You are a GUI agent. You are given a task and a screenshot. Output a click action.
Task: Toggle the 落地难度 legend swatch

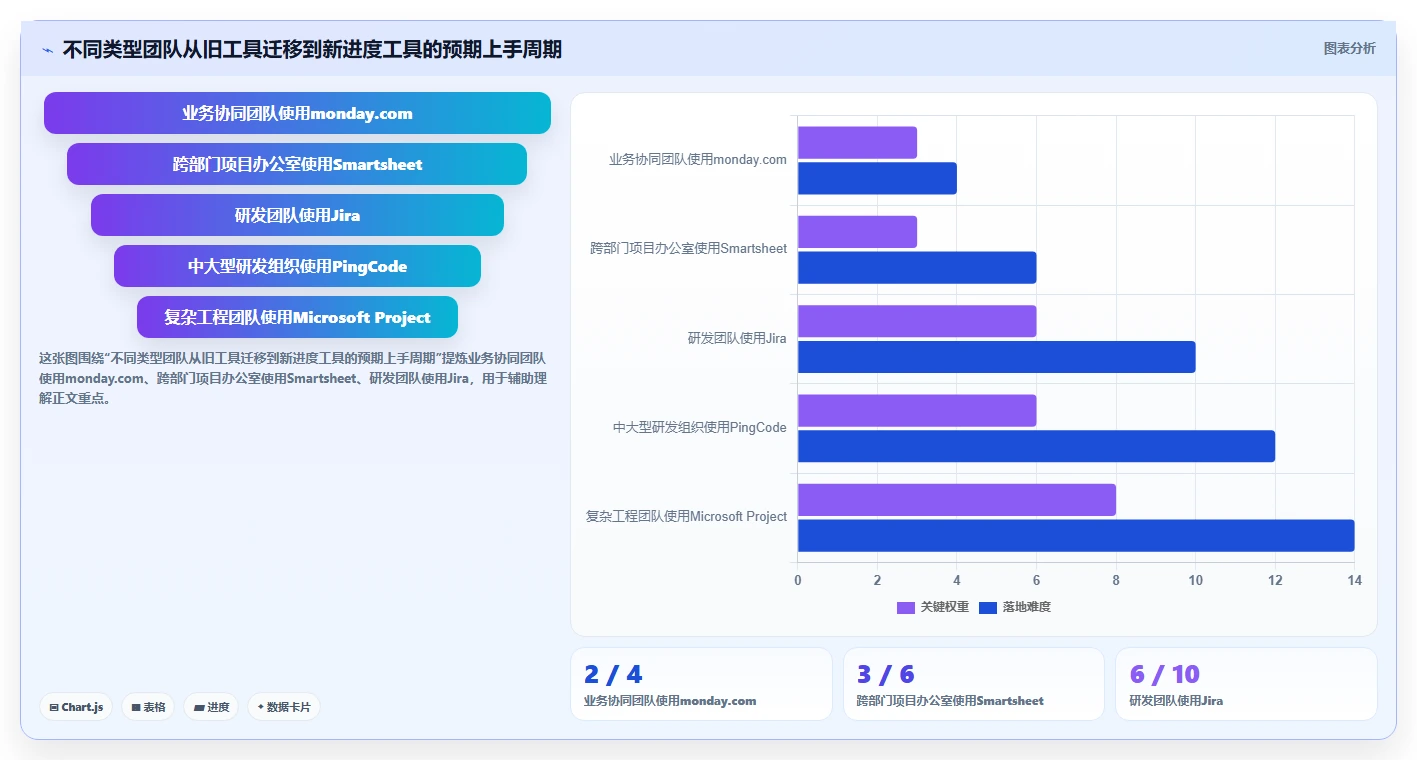pos(988,607)
